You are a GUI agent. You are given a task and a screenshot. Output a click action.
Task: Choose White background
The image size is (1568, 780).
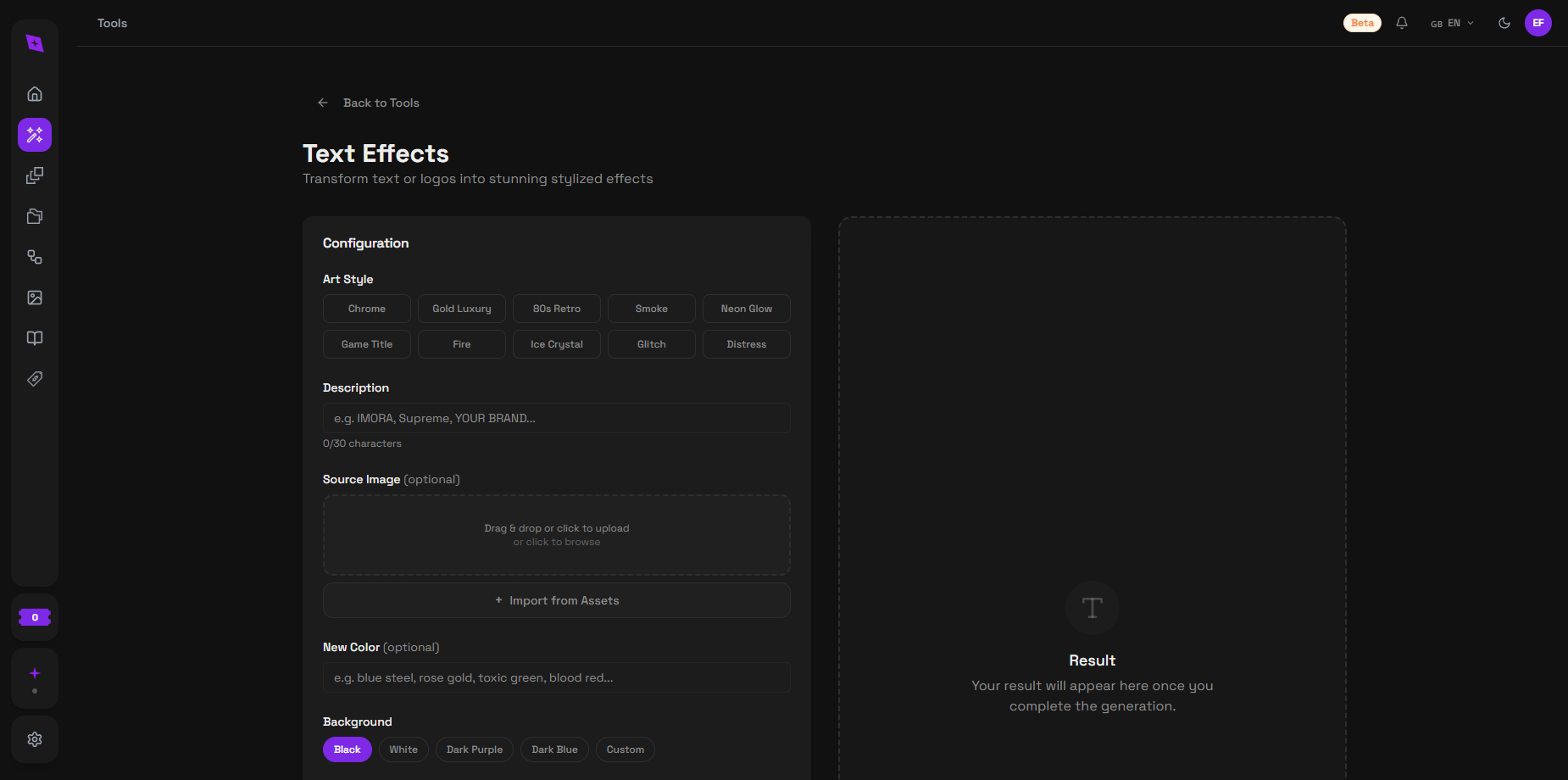tap(403, 749)
